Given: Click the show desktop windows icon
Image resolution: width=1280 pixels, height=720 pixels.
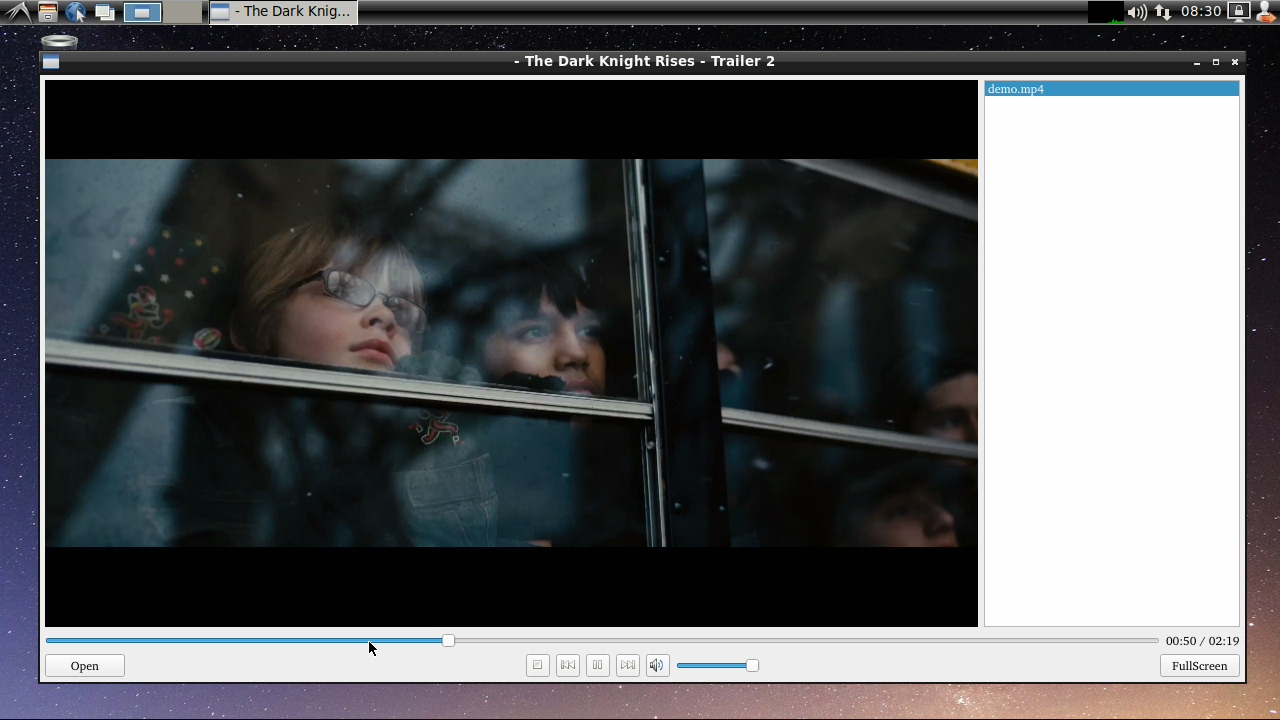Looking at the screenshot, I should click(104, 12).
